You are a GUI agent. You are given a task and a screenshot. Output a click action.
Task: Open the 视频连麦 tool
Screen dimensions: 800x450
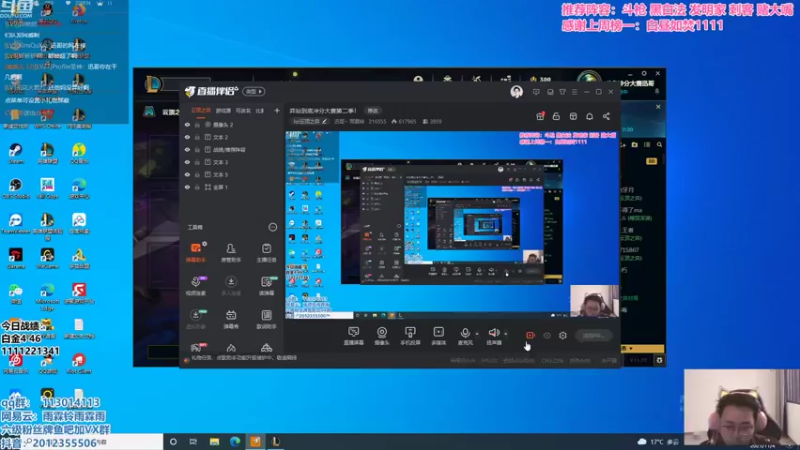coord(195,286)
